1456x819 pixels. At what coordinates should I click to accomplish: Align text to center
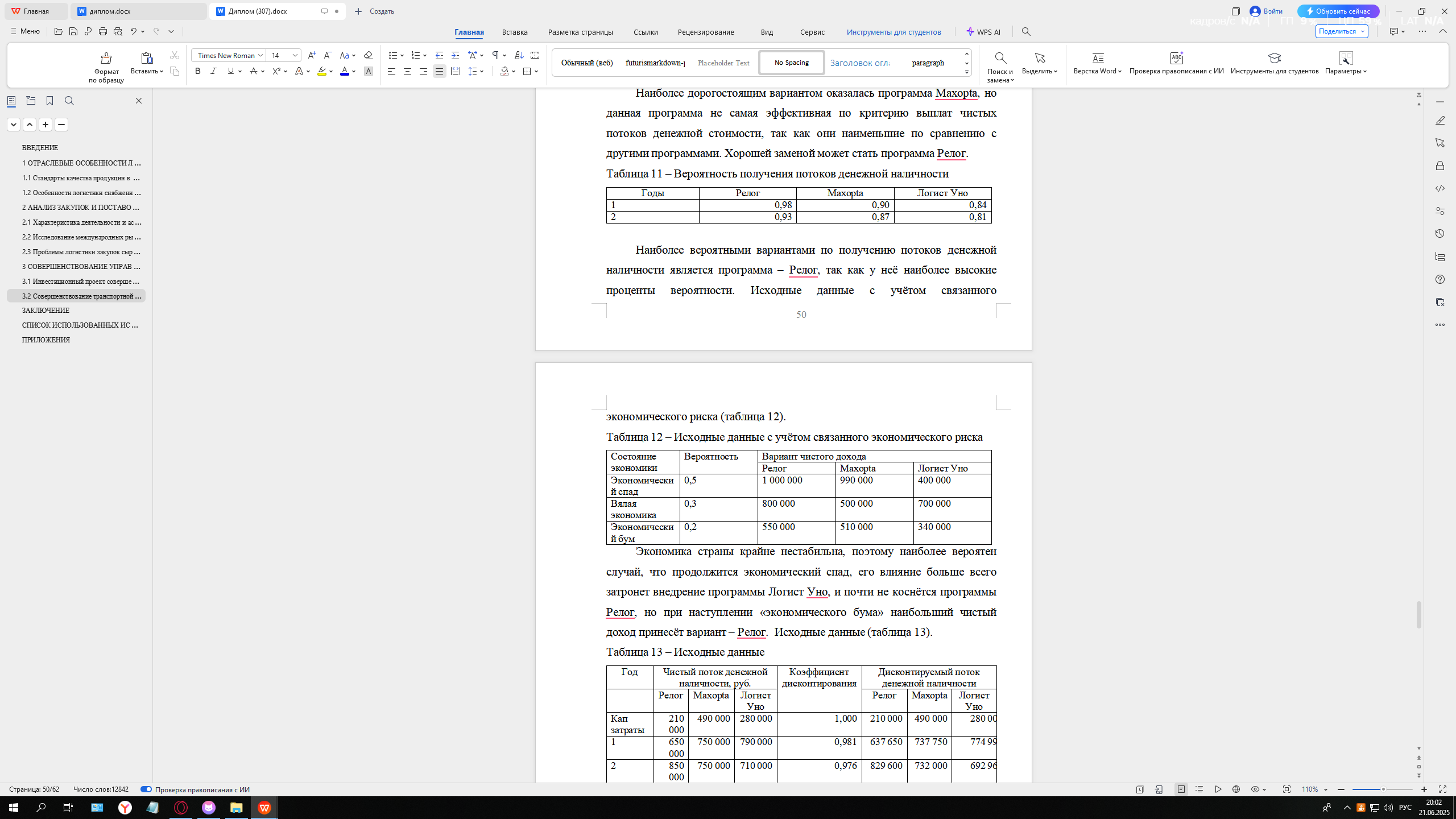click(x=407, y=71)
